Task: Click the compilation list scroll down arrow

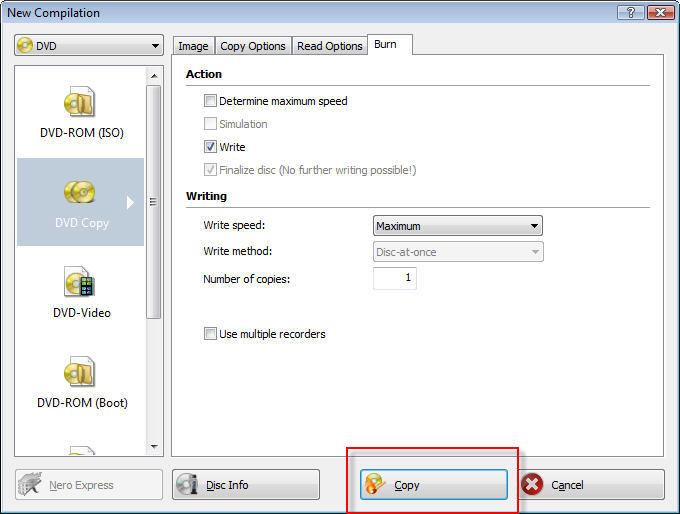Action: point(154,446)
